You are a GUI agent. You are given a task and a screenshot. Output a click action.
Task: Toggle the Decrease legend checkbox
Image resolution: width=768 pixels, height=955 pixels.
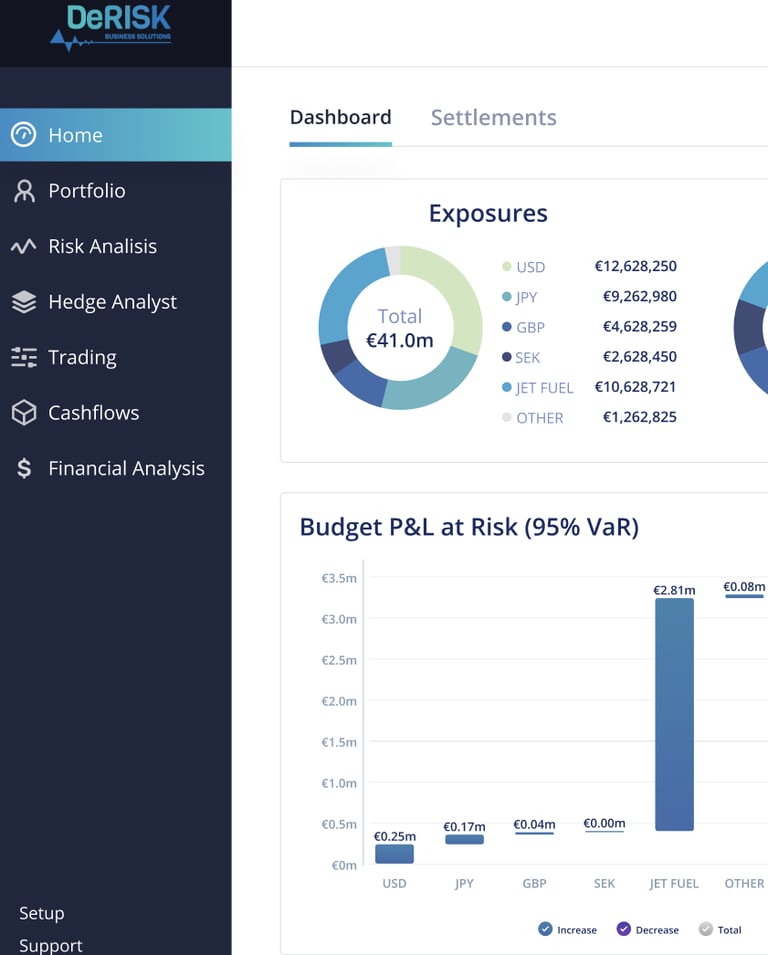(x=624, y=929)
